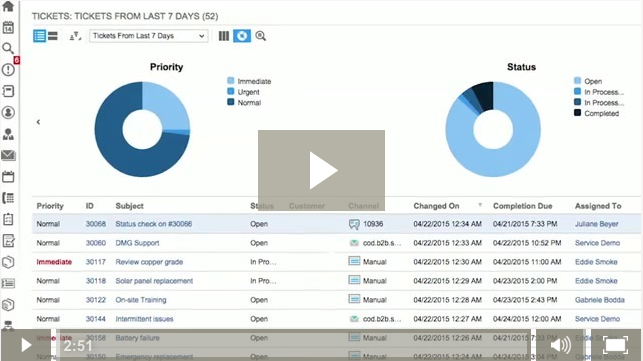Click the Immediate legend color swatch

[231, 81]
